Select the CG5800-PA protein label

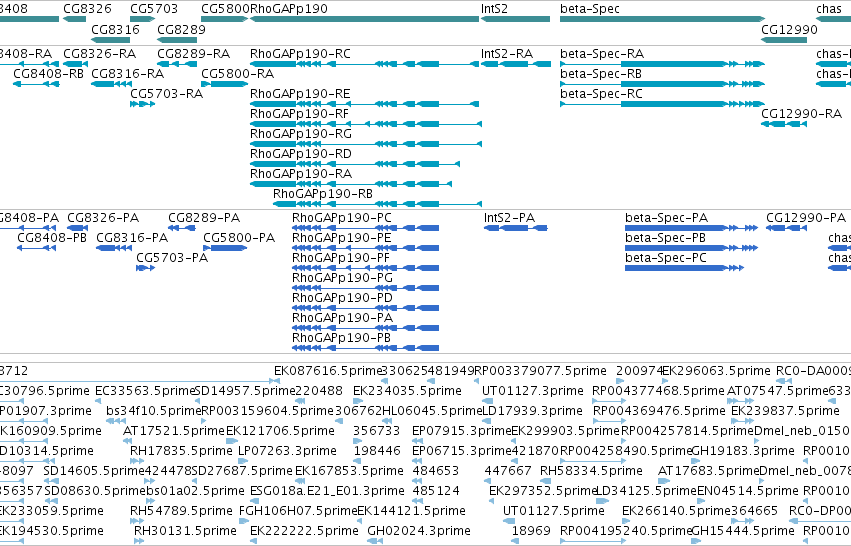239,238
